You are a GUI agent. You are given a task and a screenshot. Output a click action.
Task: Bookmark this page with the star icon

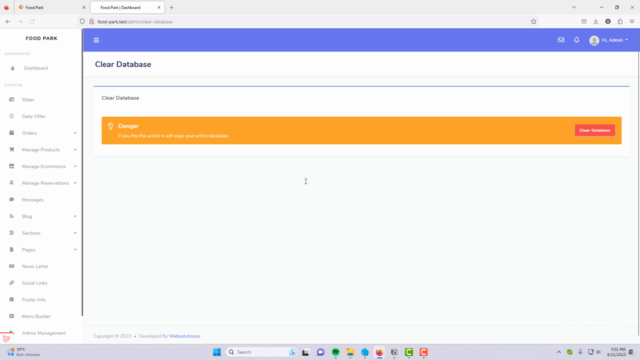[533, 22]
